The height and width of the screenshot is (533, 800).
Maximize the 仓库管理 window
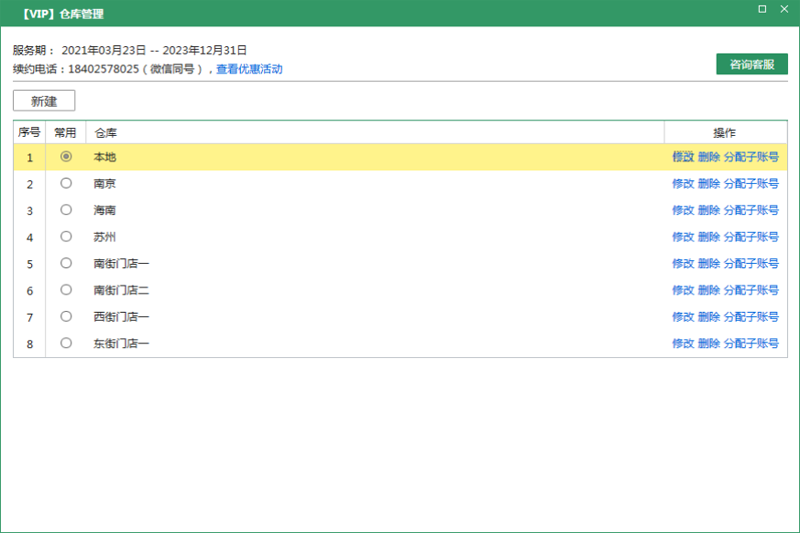pyautogui.click(x=762, y=9)
